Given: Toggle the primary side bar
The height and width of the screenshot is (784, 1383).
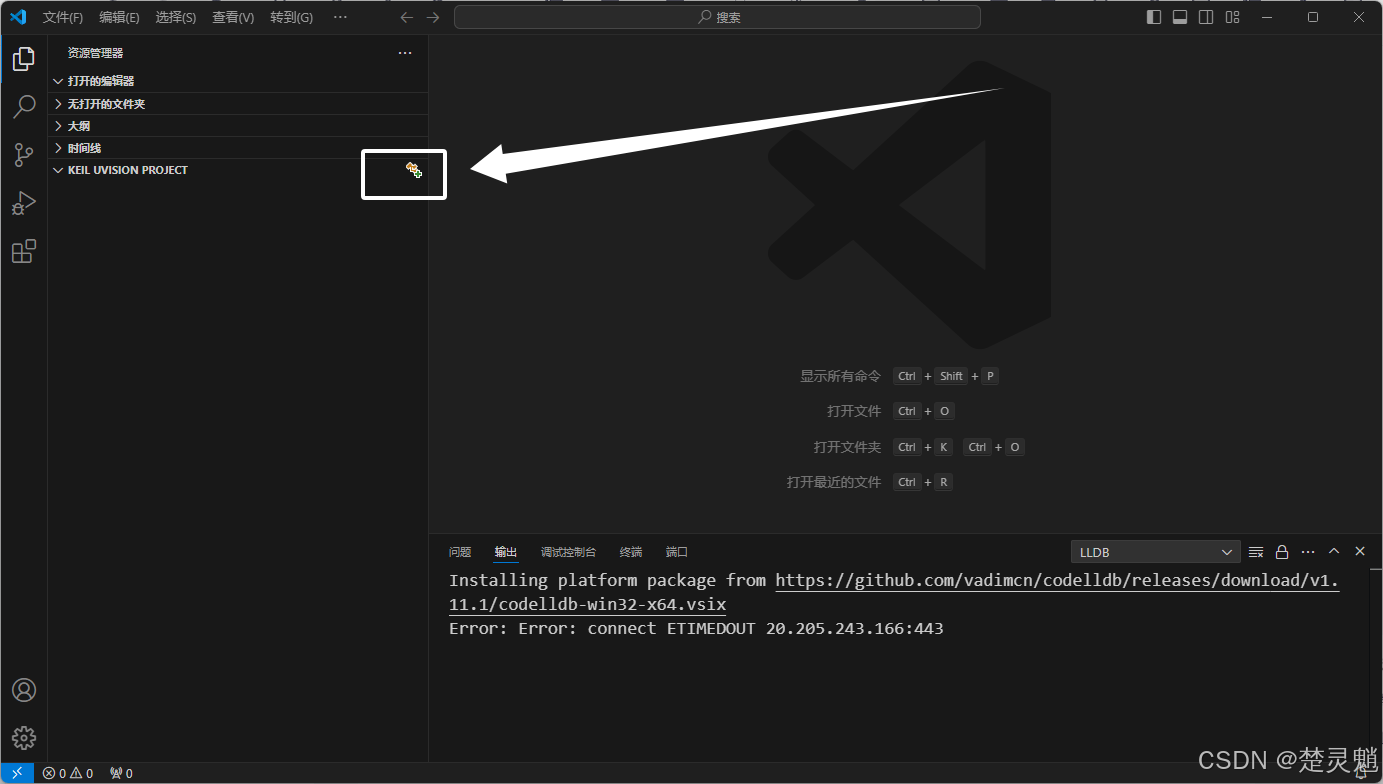Looking at the screenshot, I should pyautogui.click(x=1154, y=17).
